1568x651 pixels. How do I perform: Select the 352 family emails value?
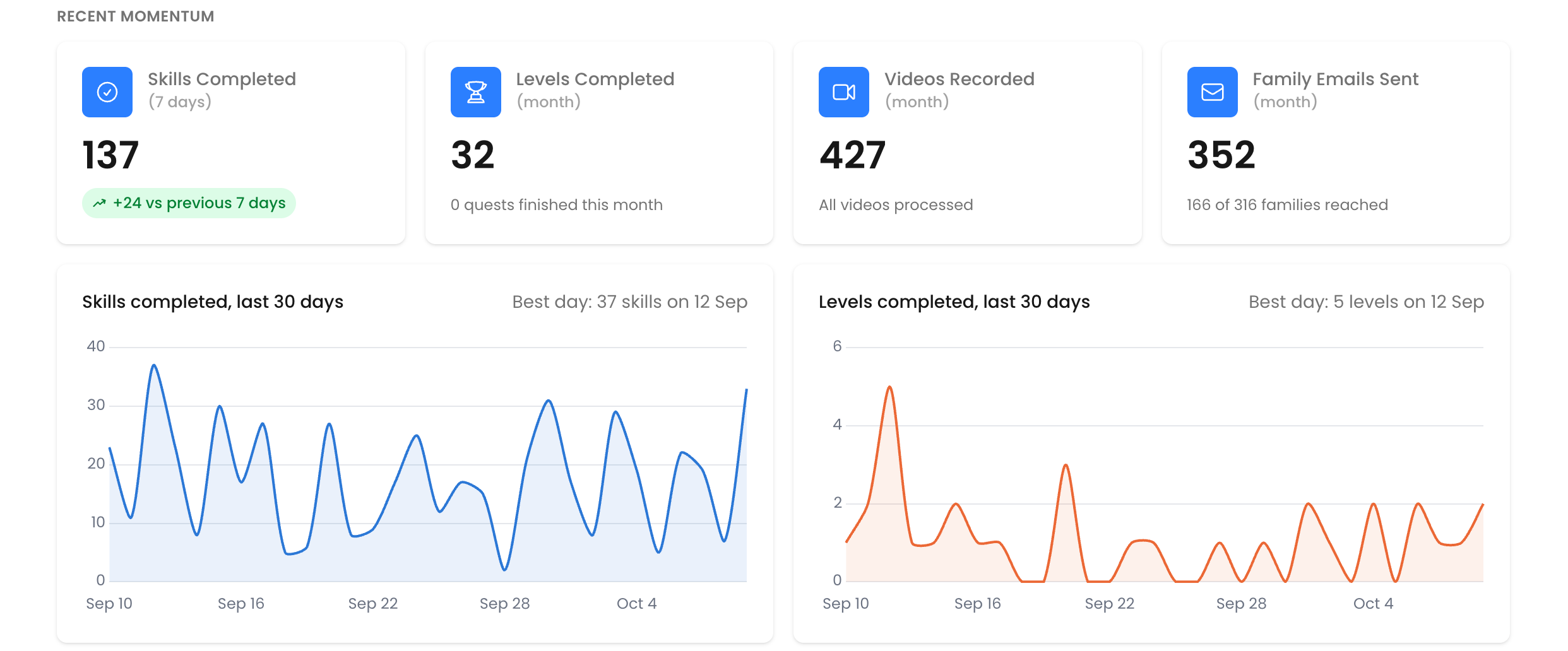click(x=1221, y=155)
